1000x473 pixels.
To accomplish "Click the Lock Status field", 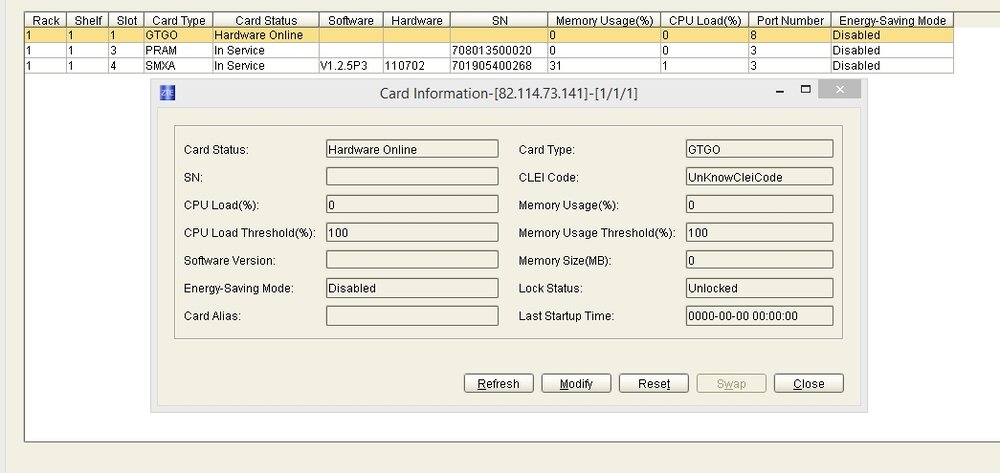I will (x=759, y=288).
